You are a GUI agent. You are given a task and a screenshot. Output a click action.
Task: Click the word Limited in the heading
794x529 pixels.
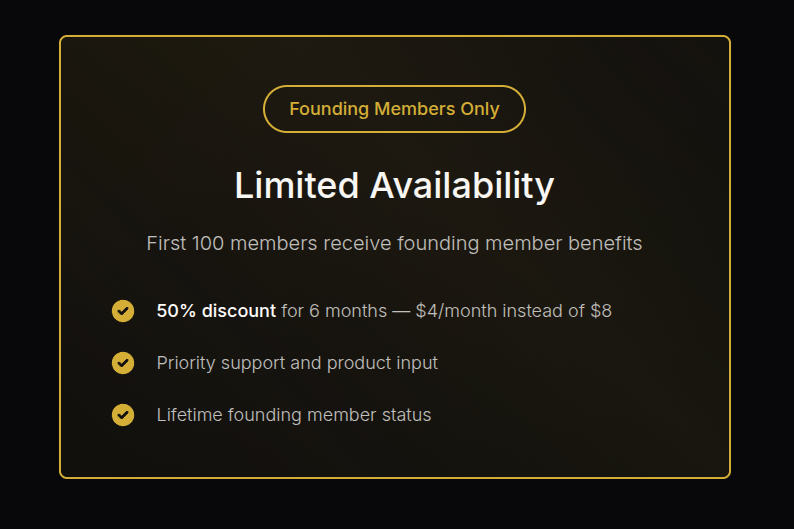(x=297, y=185)
